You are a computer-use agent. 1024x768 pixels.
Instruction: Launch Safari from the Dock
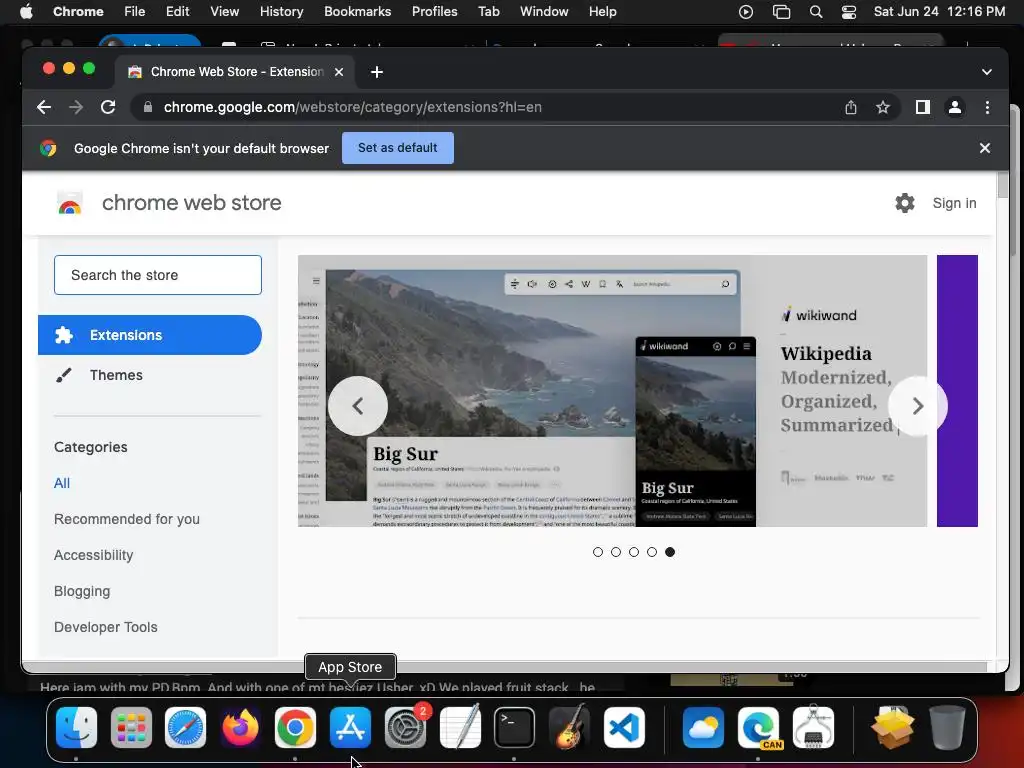pyautogui.click(x=185, y=728)
